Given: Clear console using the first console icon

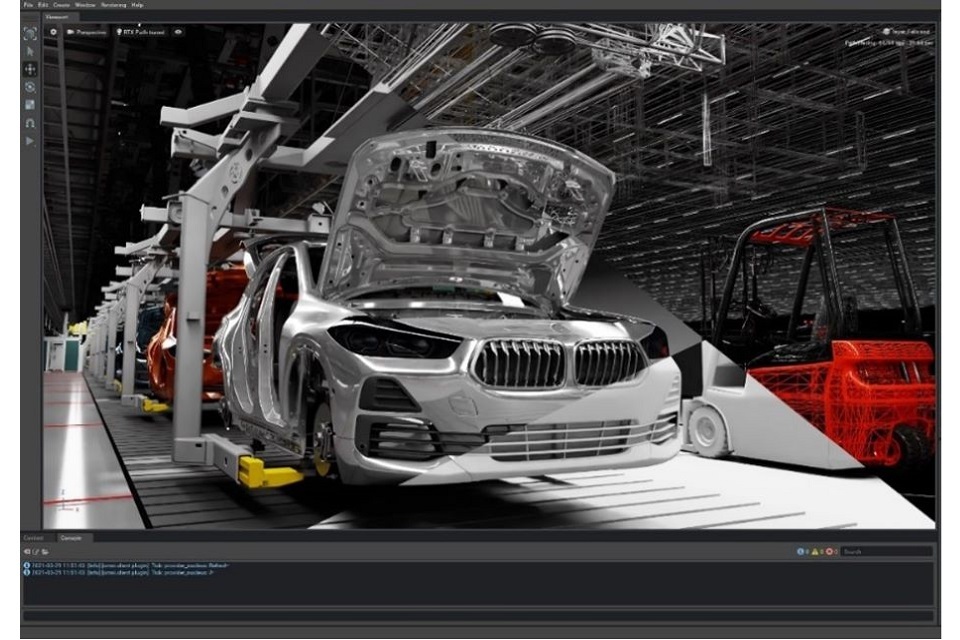Looking at the screenshot, I should pos(27,551).
